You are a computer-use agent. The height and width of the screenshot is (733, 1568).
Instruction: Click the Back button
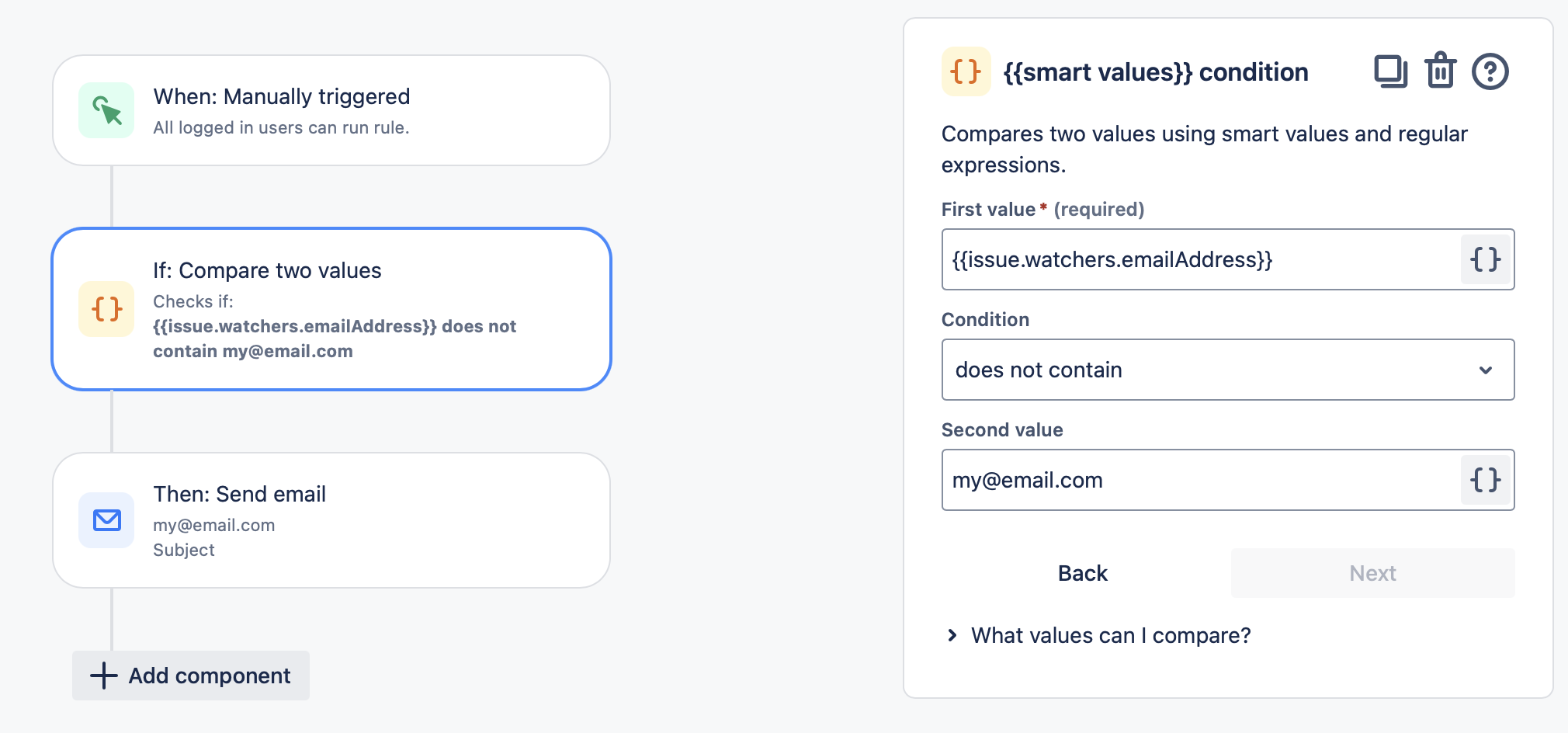(x=1082, y=573)
